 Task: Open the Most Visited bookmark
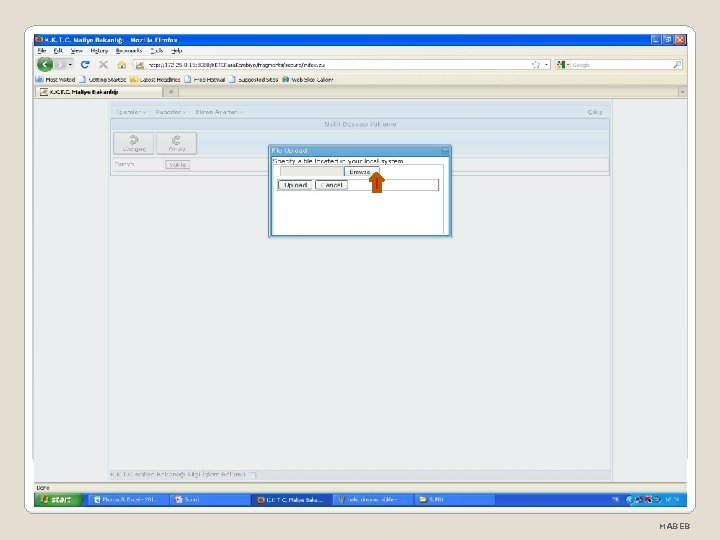[56, 79]
